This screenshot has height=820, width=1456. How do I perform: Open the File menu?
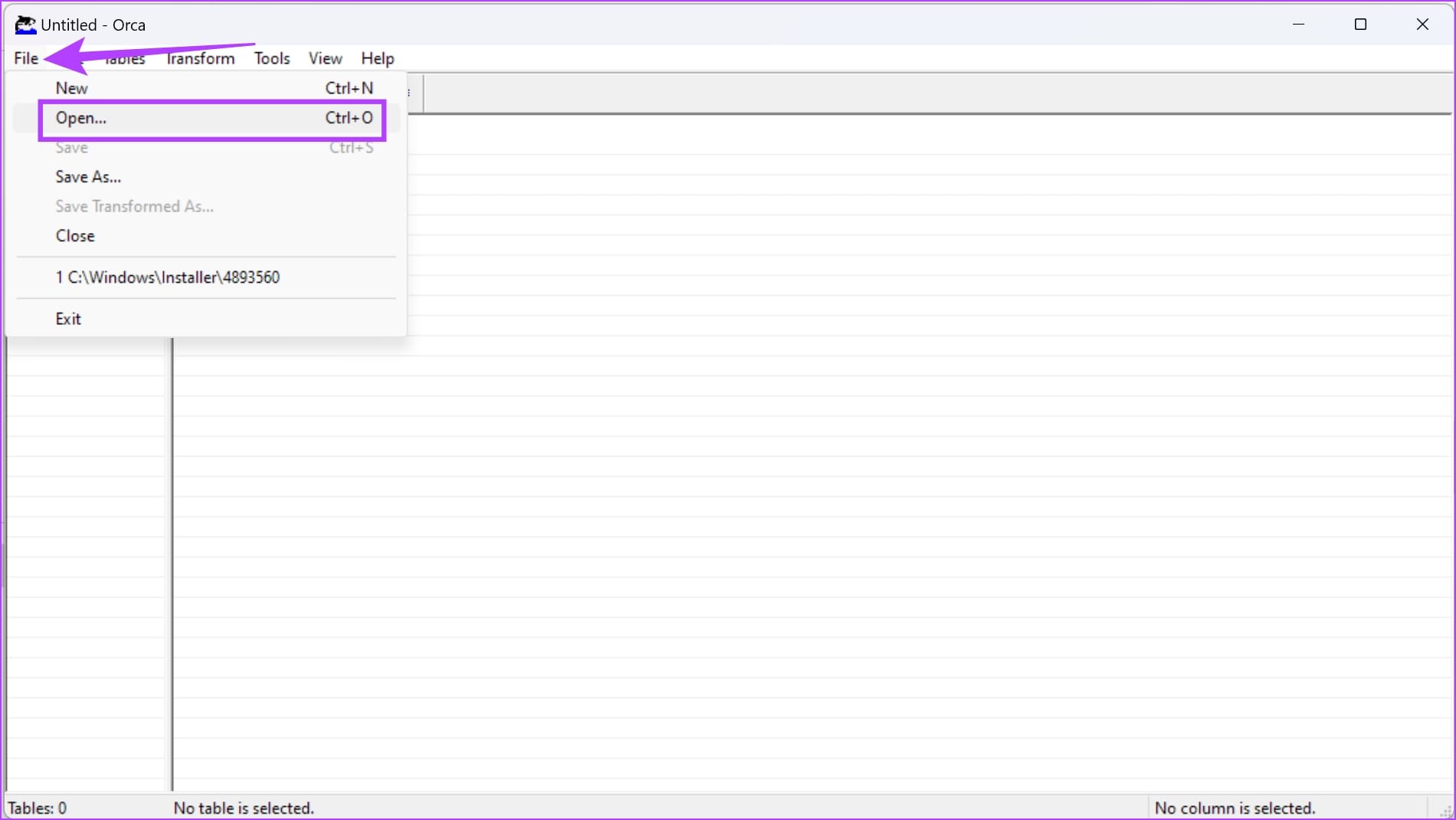pos(25,58)
